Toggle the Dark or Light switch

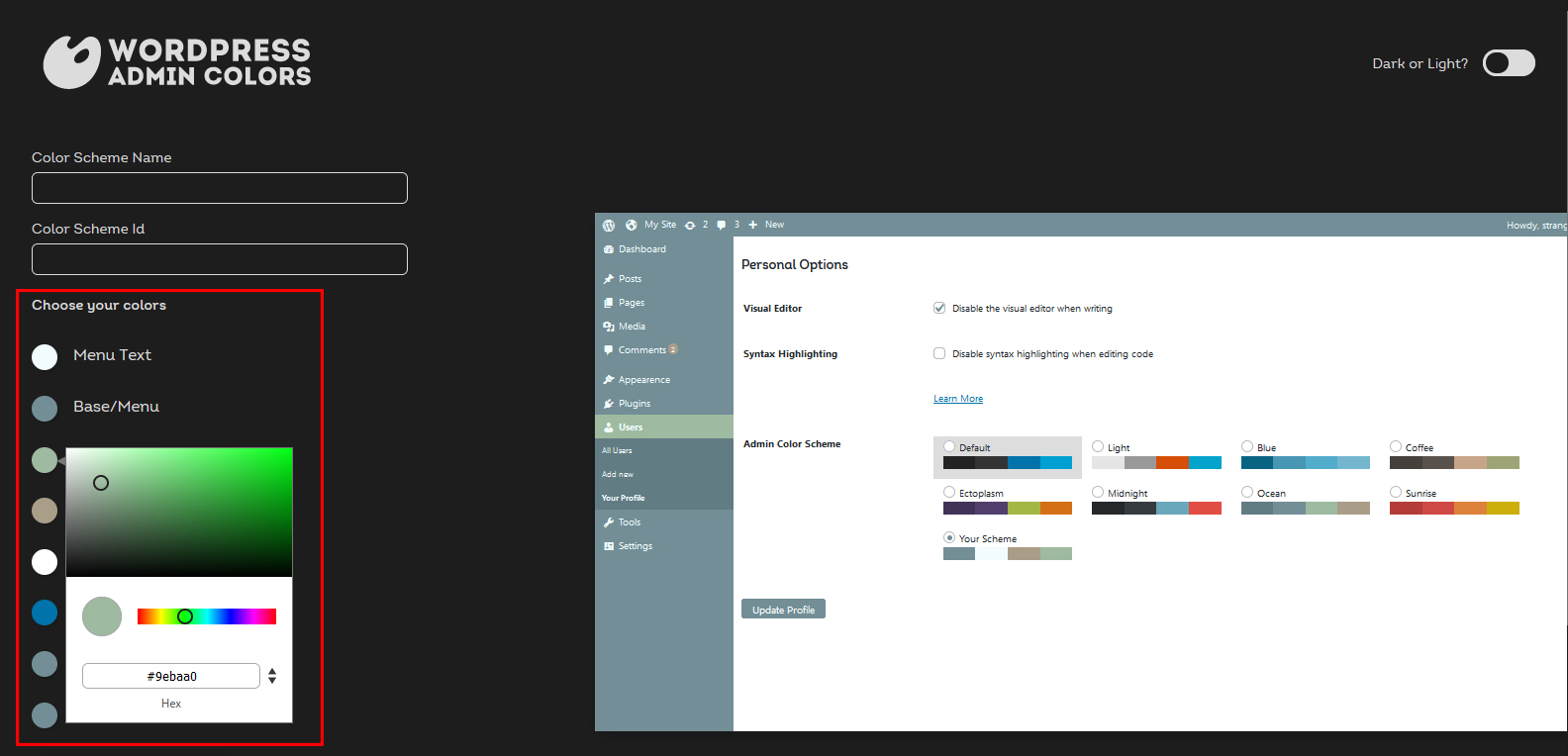[x=1509, y=63]
